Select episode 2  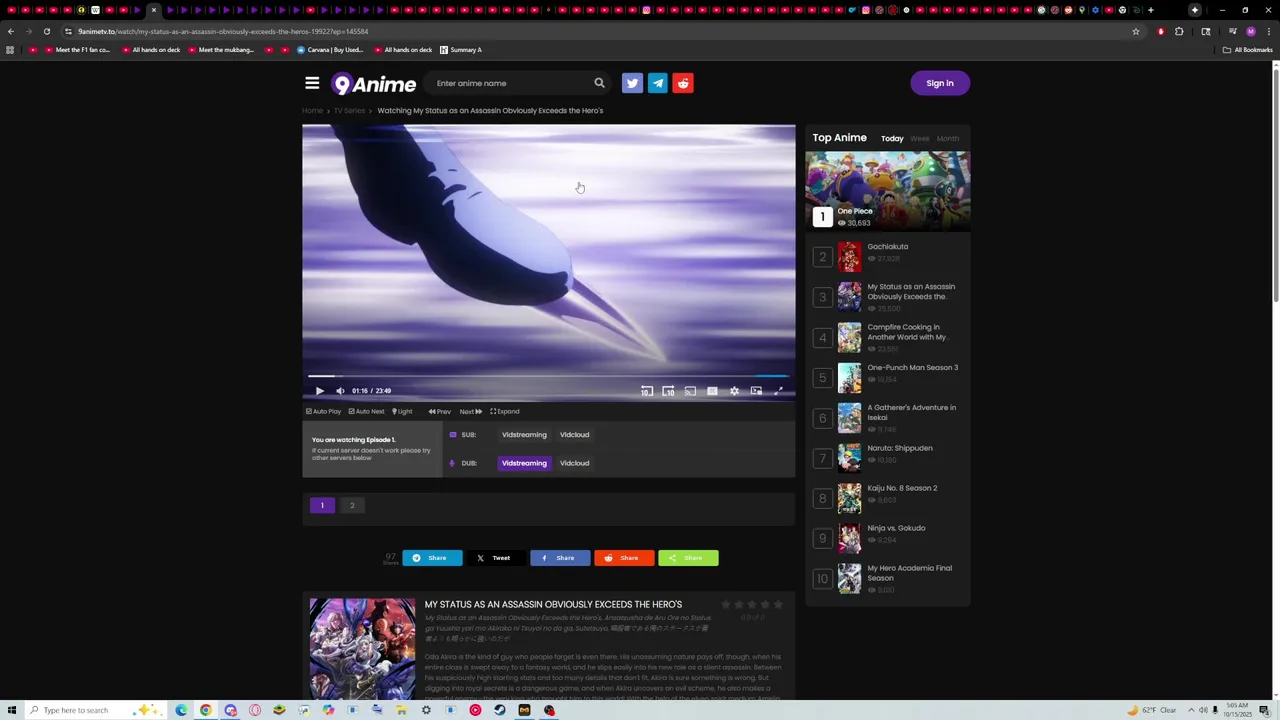click(352, 505)
